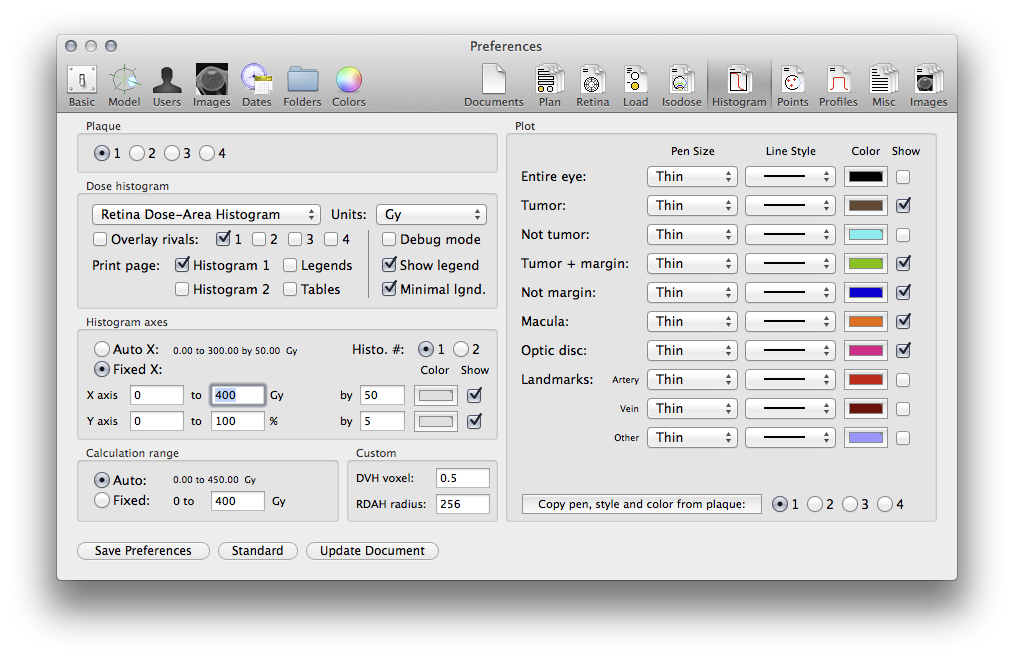Switch to Retina document preferences

[x=592, y=85]
